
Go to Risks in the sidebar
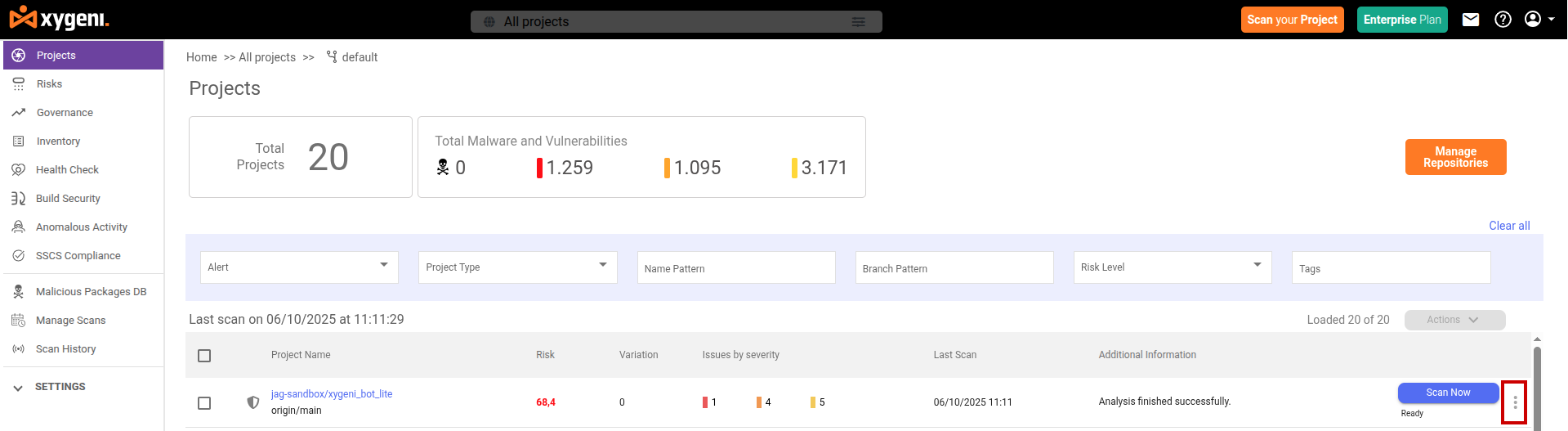tap(49, 84)
